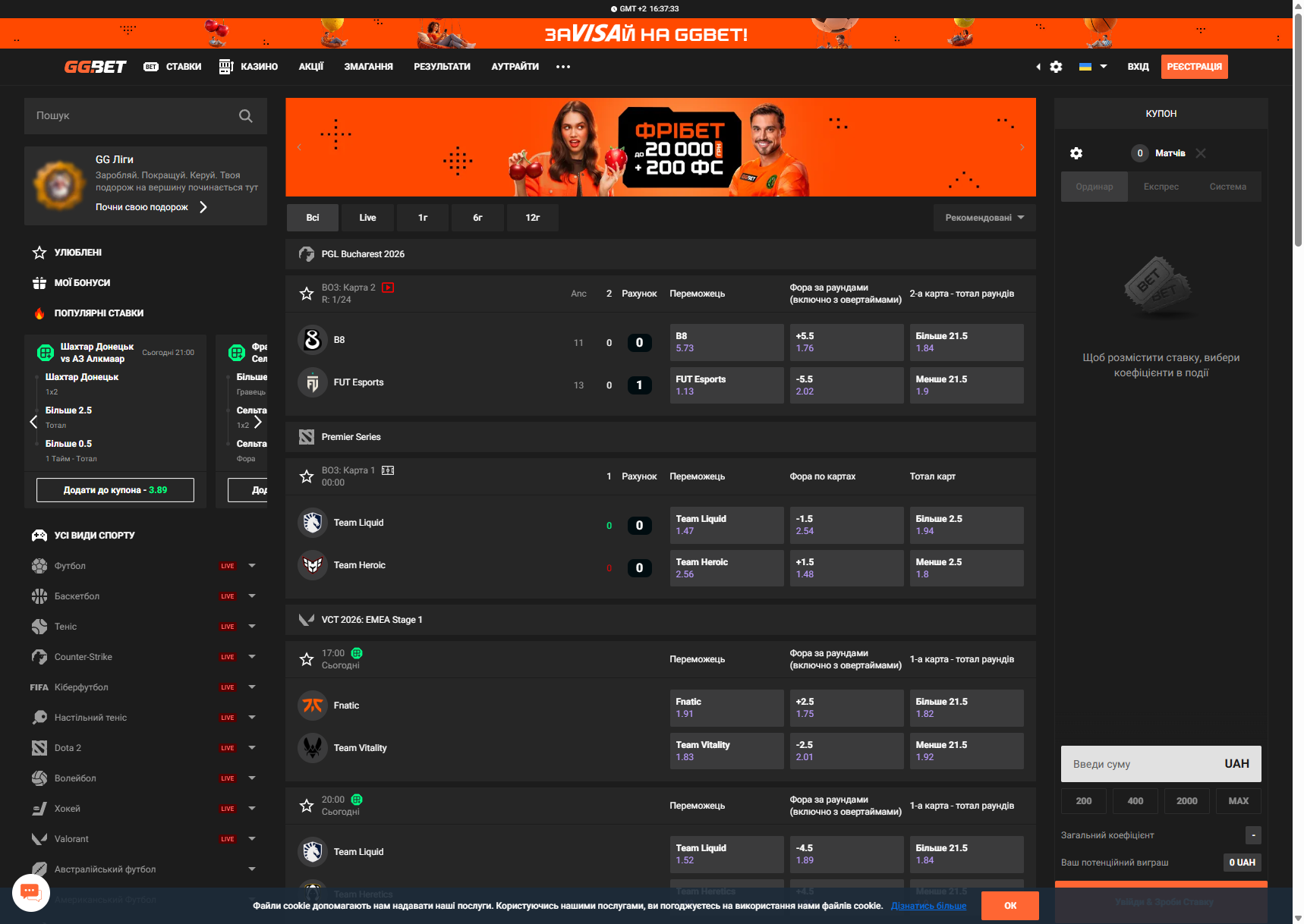The image size is (1304, 924).
Task: Expand the Valorant sport category
Action: 252,839
